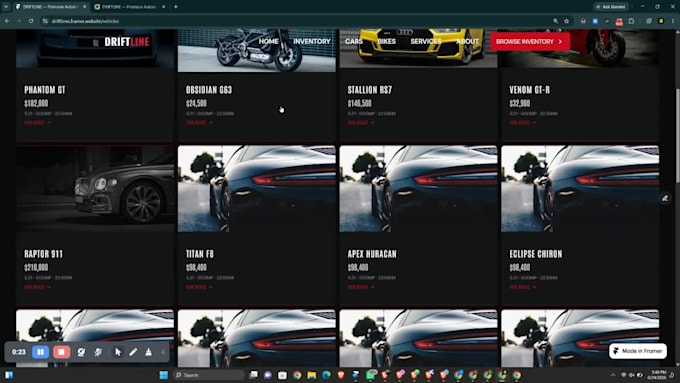Viewport: 680px width, 383px height.
Task: Select the highlighter tool in recorder
Action: (x=148, y=352)
